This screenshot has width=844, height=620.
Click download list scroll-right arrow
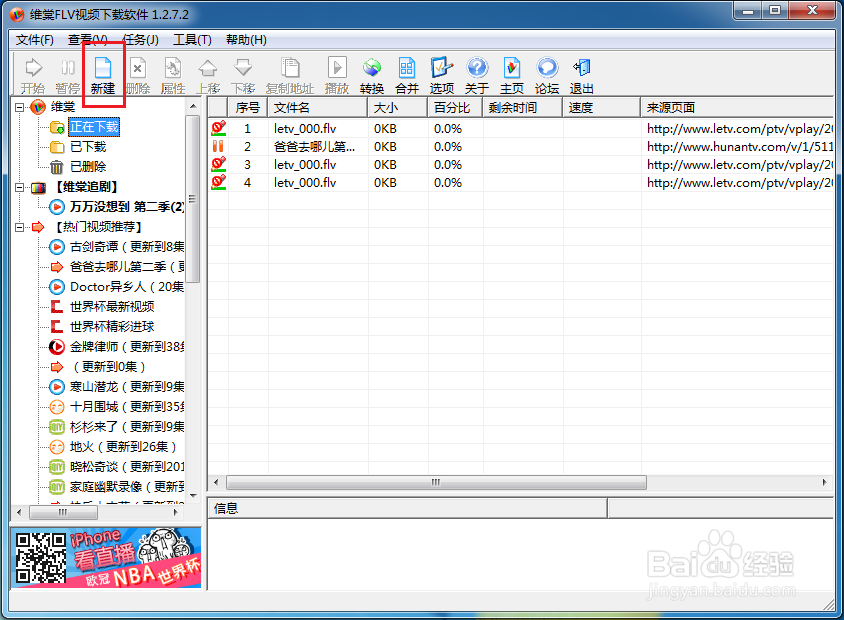pos(825,482)
